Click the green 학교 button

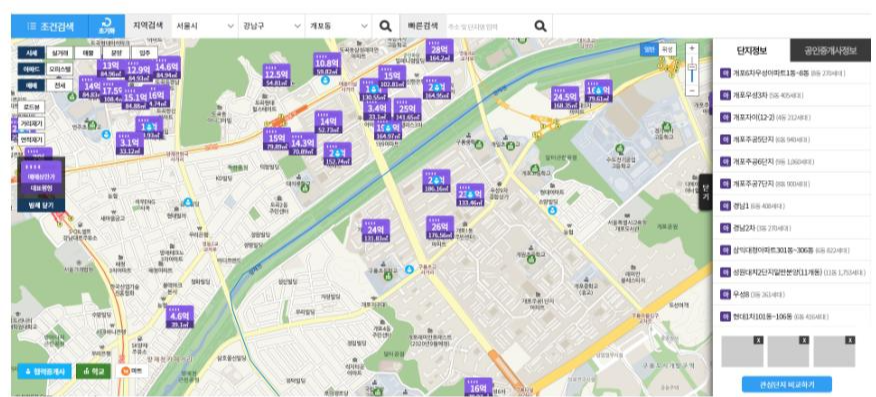pyautogui.click(x=93, y=371)
